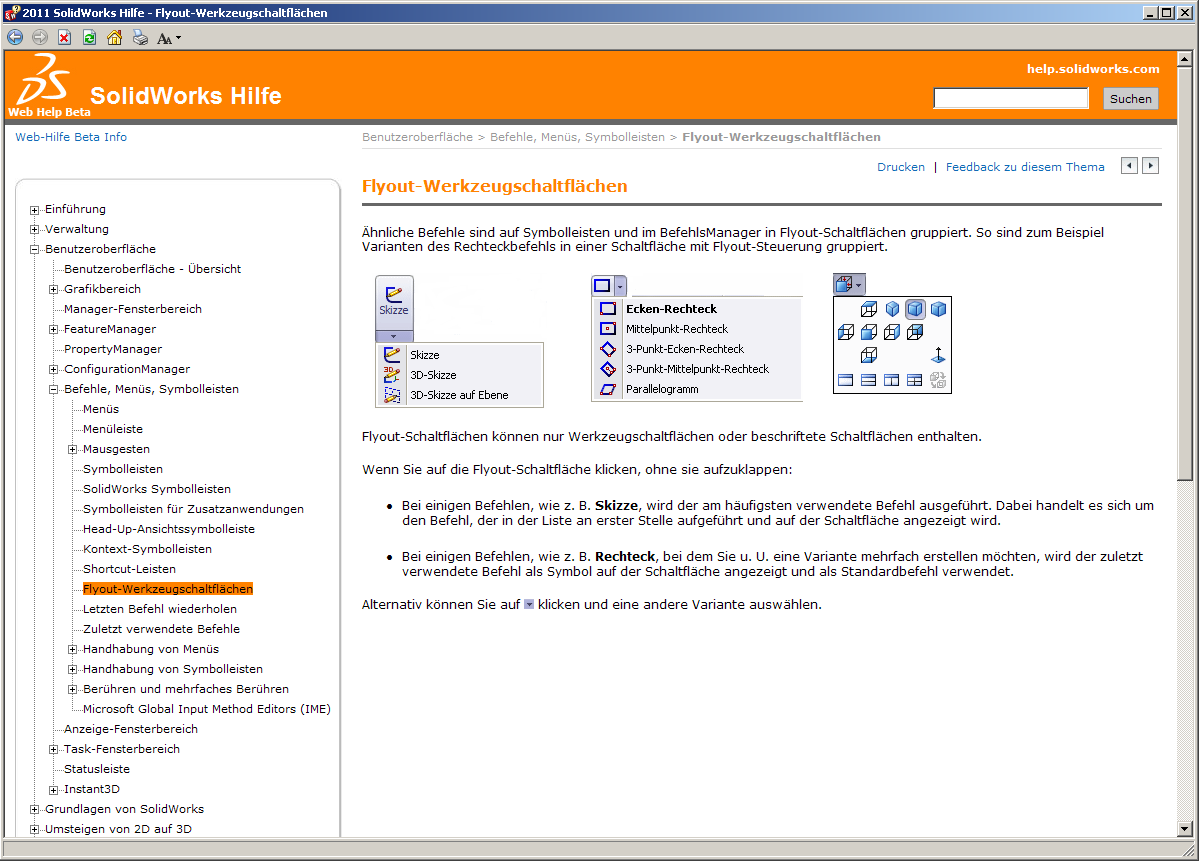
Task: Select Anzeige-Fensterbereich in the tree
Action: [x=131, y=729]
